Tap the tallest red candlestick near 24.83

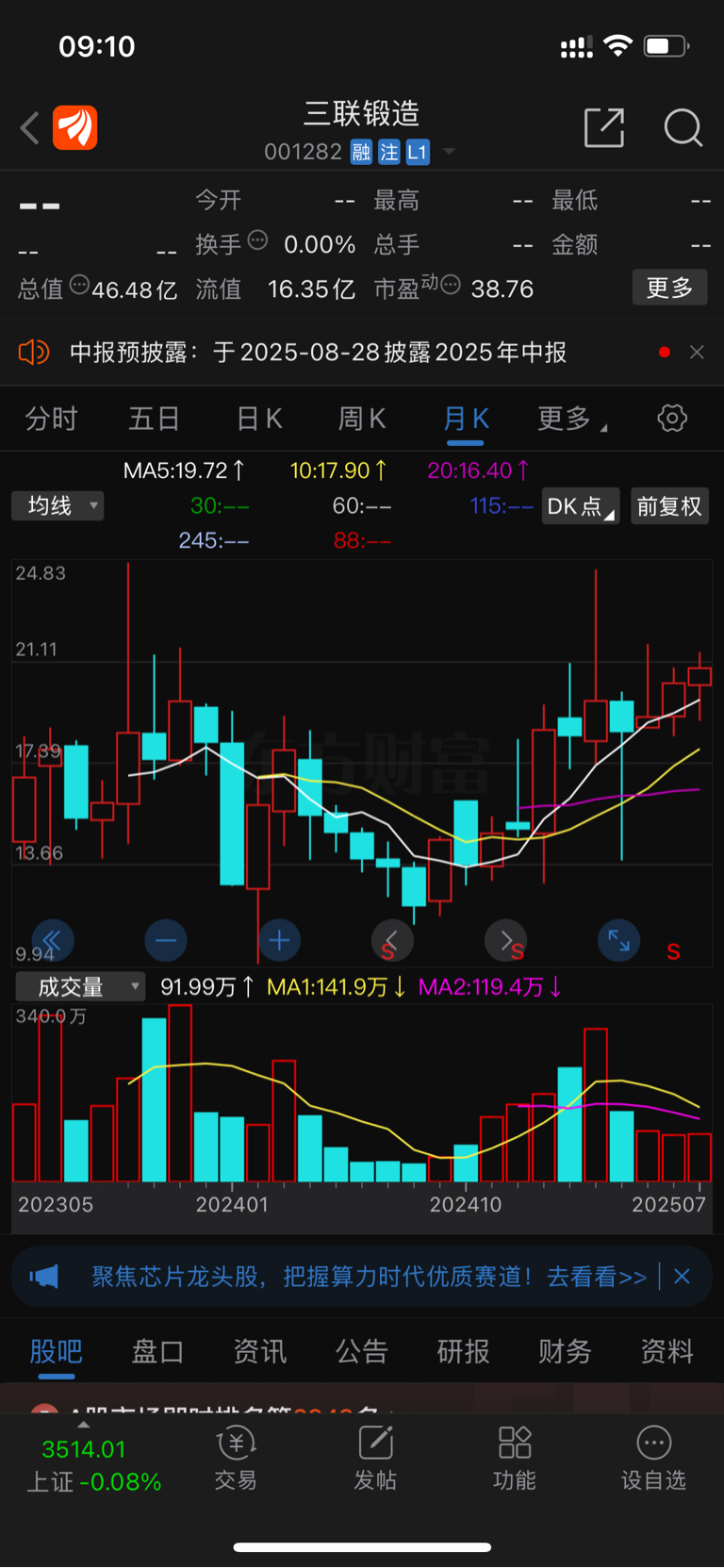pos(128,682)
